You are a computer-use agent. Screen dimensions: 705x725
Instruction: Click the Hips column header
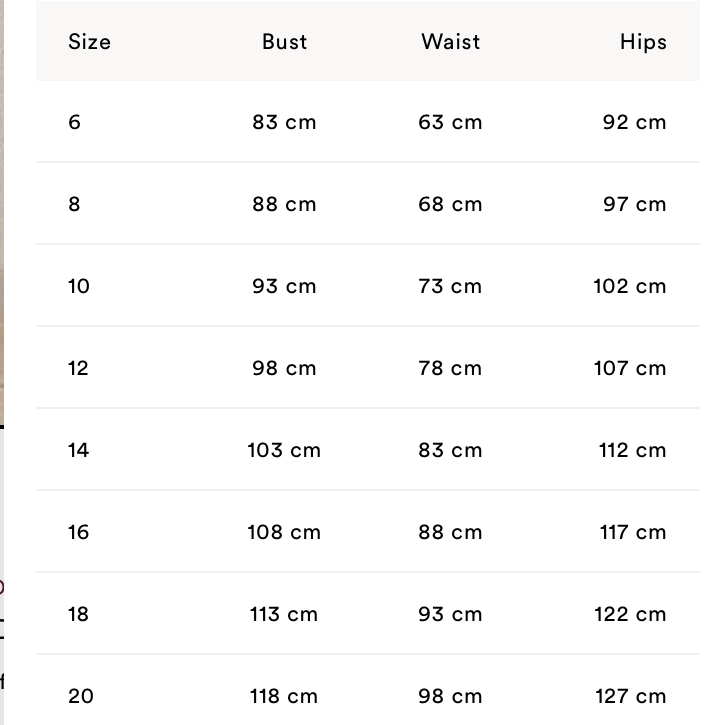click(x=643, y=42)
